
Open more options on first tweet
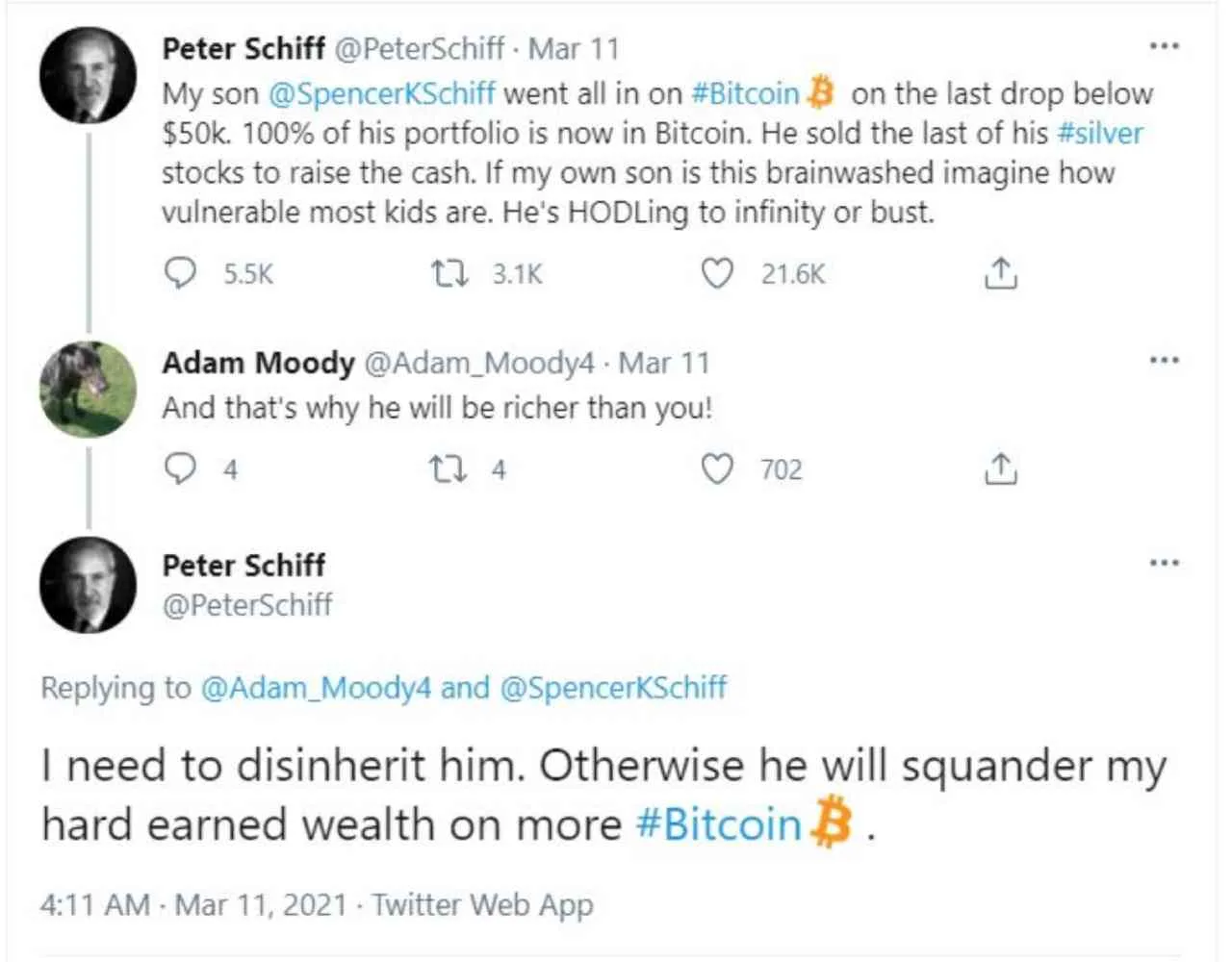[x=1165, y=46]
